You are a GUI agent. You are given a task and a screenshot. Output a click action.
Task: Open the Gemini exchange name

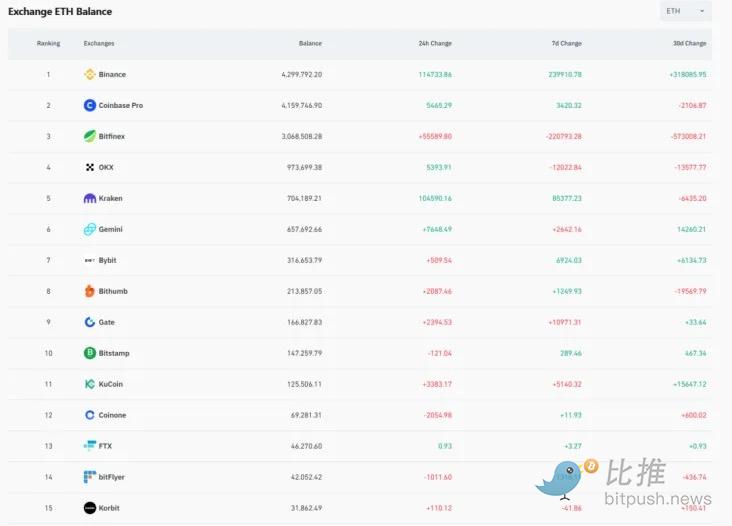click(111, 229)
